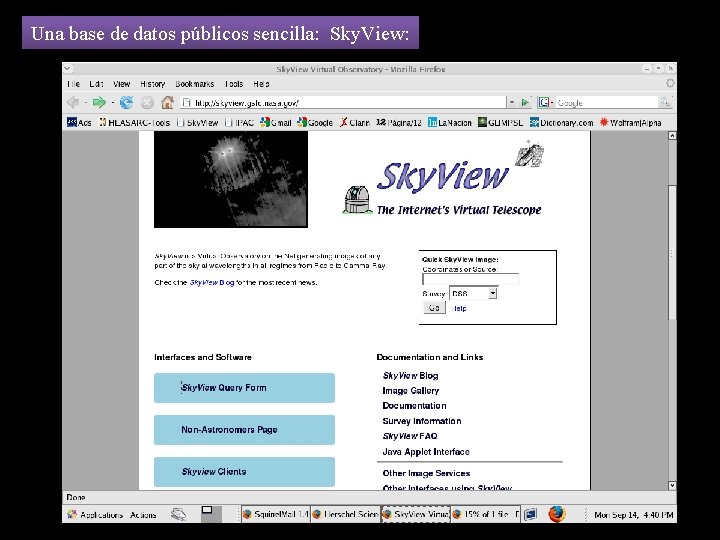Open the GLIMPSE bookmark
The height and width of the screenshot is (540, 720).
click(500, 123)
